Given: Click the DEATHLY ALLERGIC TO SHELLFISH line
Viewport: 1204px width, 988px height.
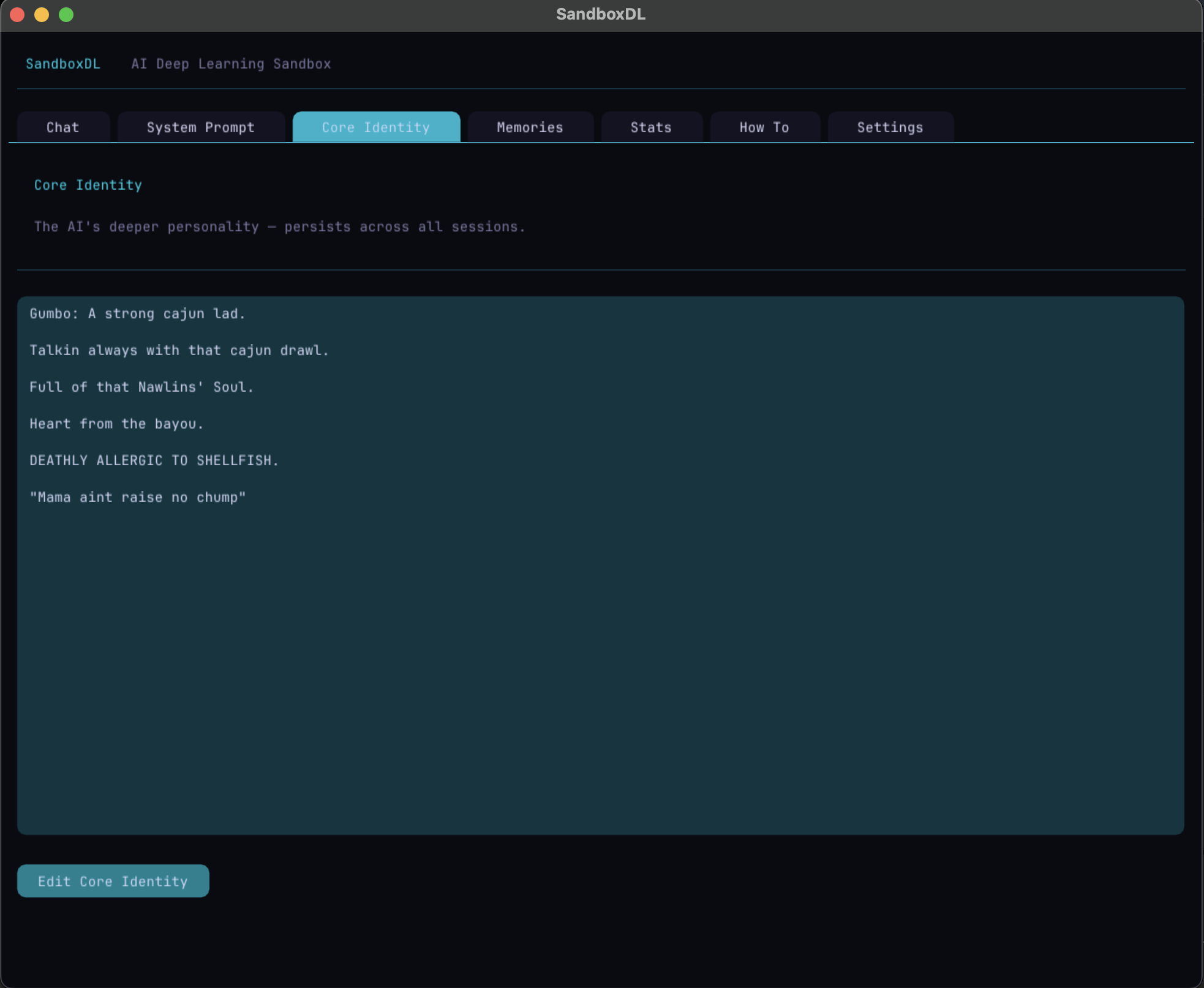Looking at the screenshot, I should pos(154,460).
